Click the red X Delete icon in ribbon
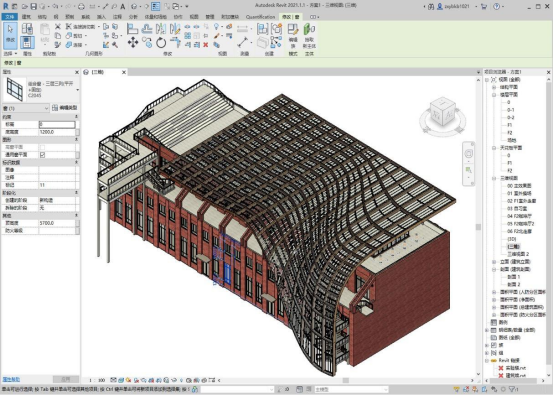The image size is (554, 395). point(206,45)
